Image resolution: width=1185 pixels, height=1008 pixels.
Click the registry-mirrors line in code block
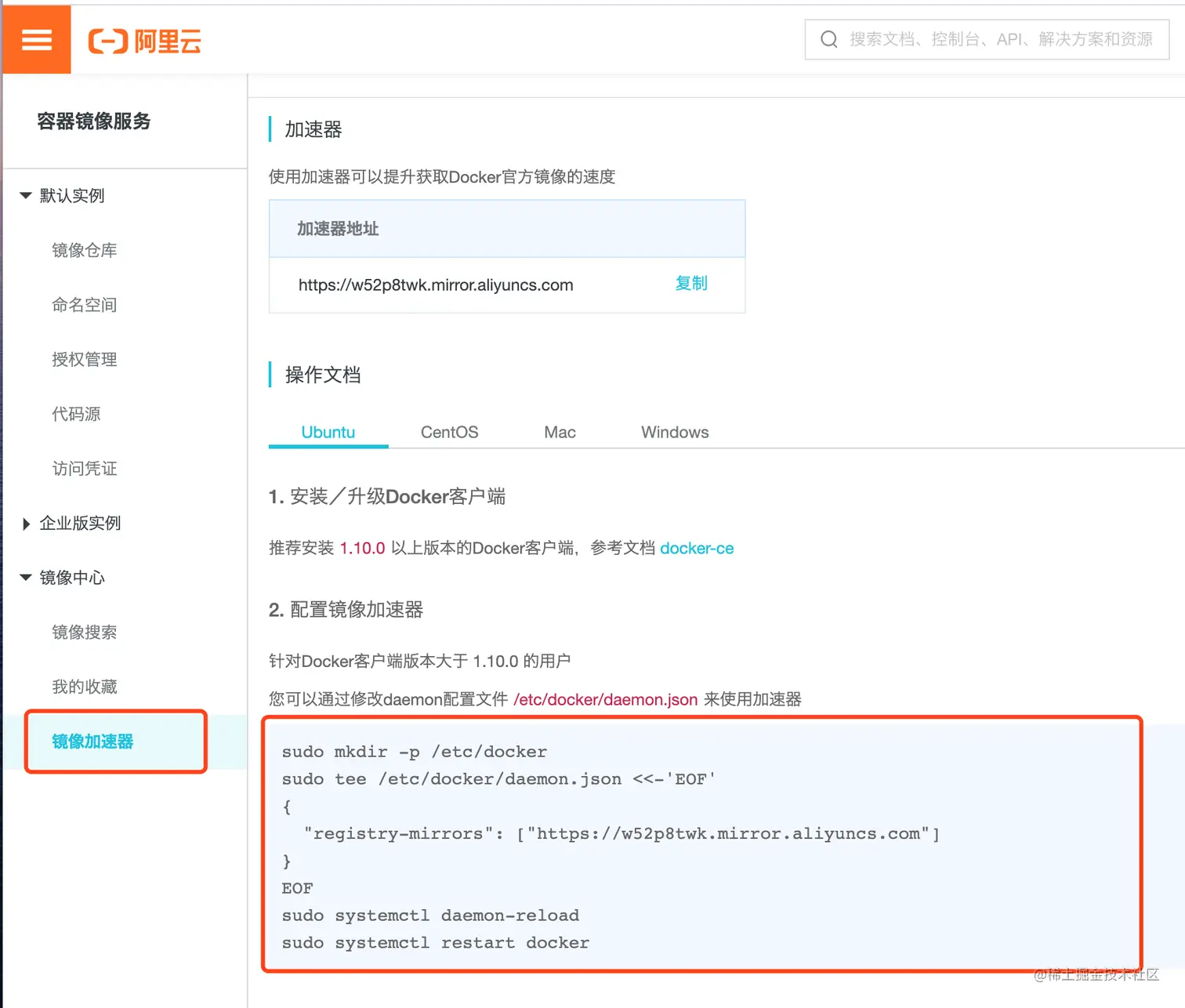(621, 833)
